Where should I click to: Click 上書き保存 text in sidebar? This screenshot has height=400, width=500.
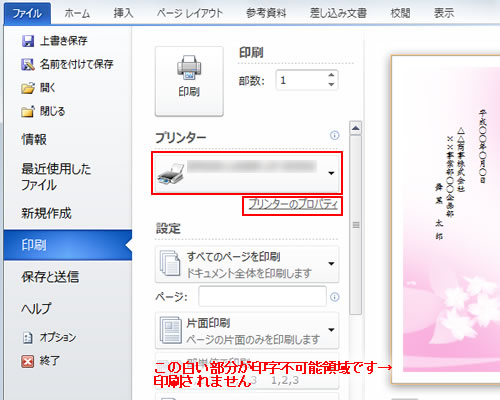[64, 41]
